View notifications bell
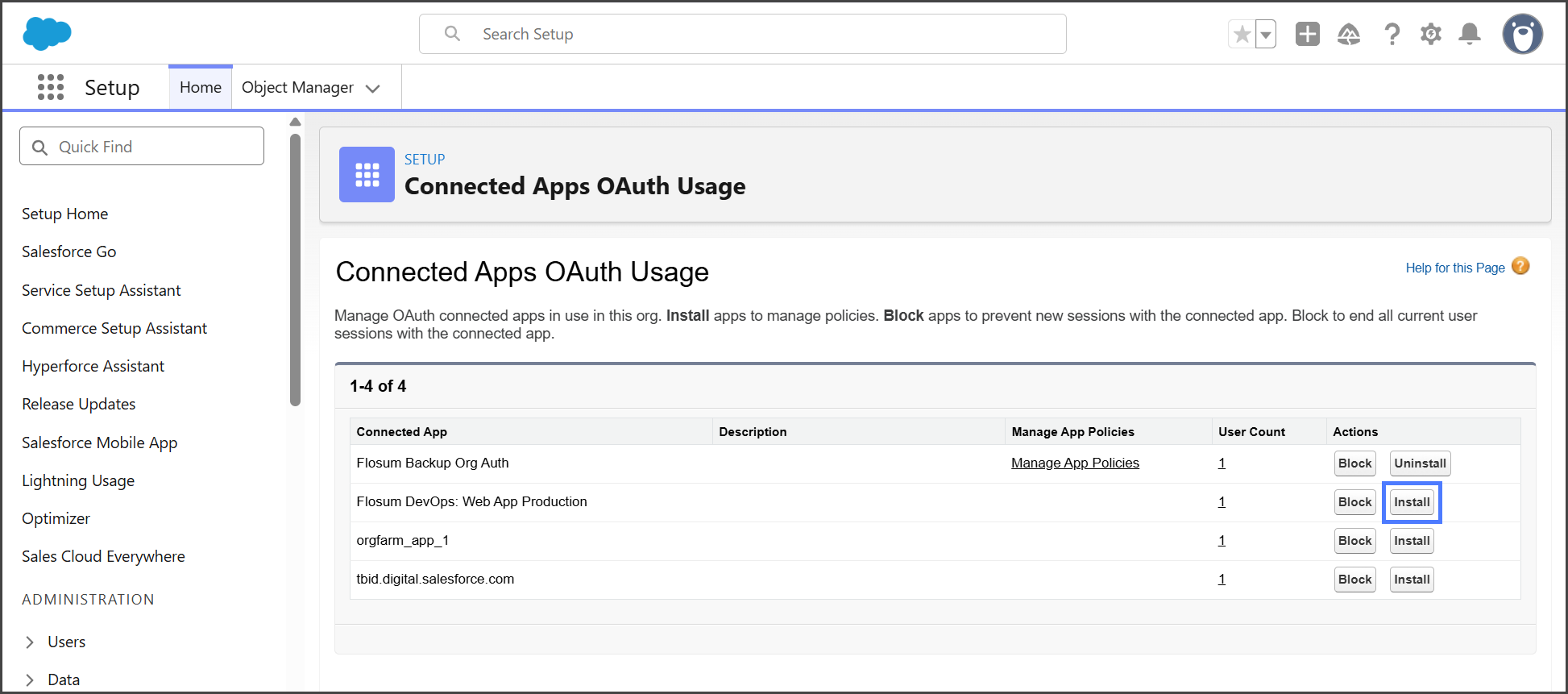Screen dimensions: 1568x694 (1470, 34)
